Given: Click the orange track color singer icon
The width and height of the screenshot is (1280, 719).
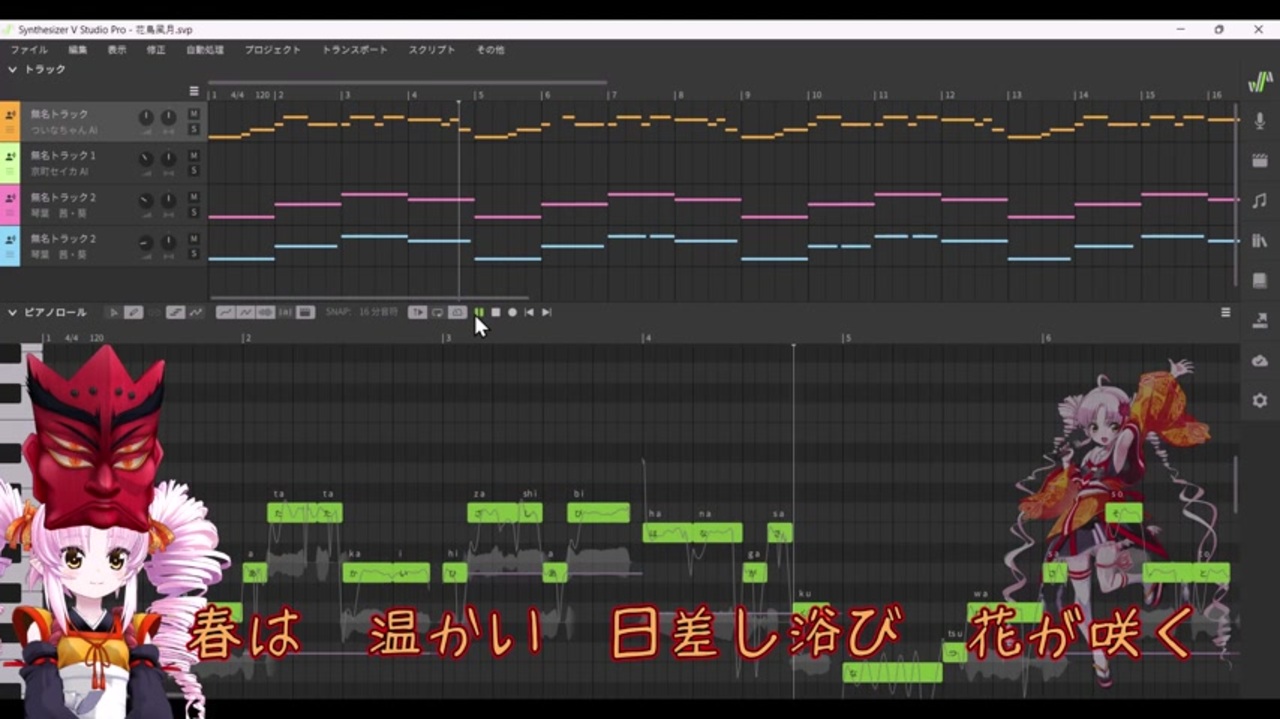Looking at the screenshot, I should point(10,116).
